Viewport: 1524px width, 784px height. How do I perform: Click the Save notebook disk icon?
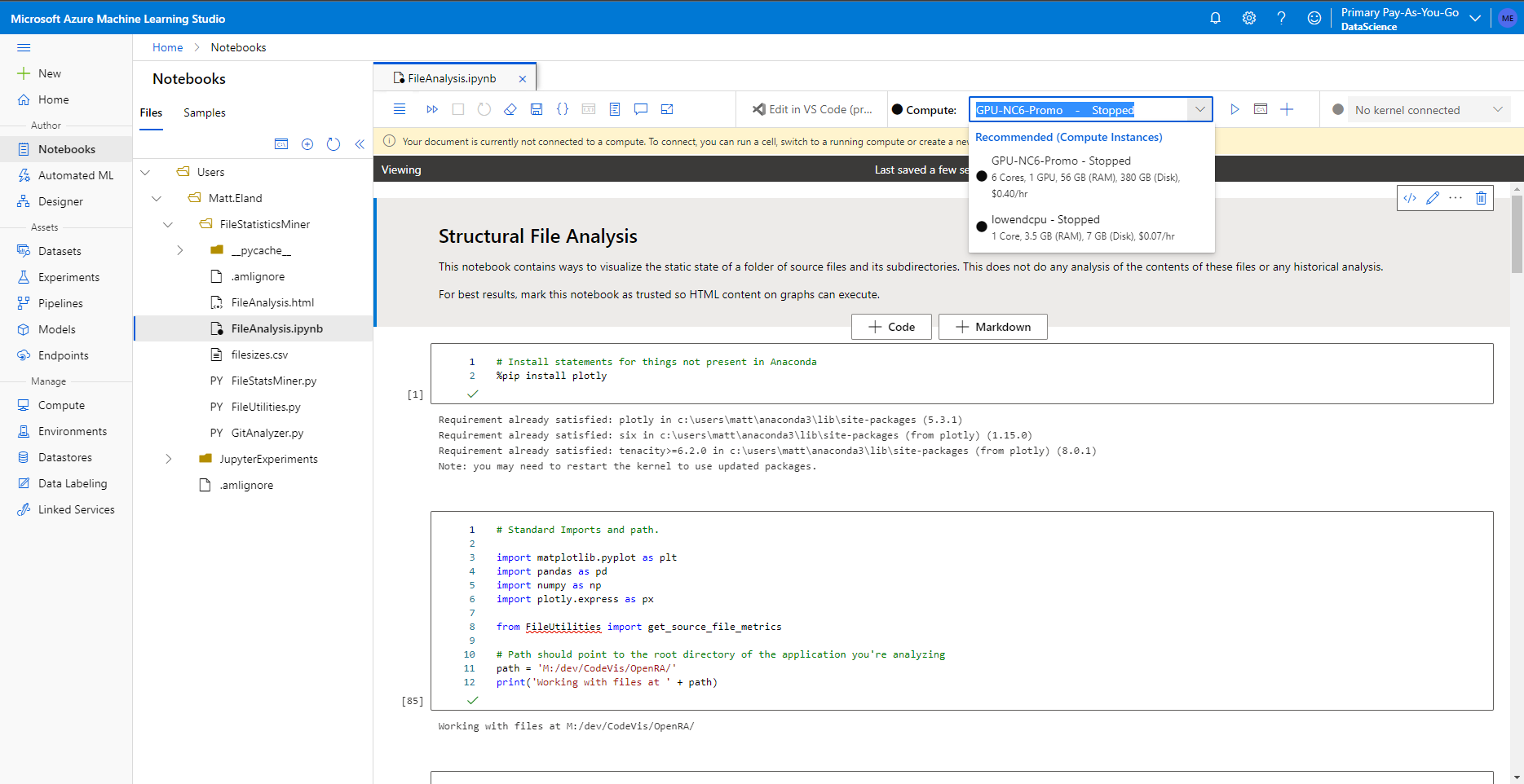point(537,109)
